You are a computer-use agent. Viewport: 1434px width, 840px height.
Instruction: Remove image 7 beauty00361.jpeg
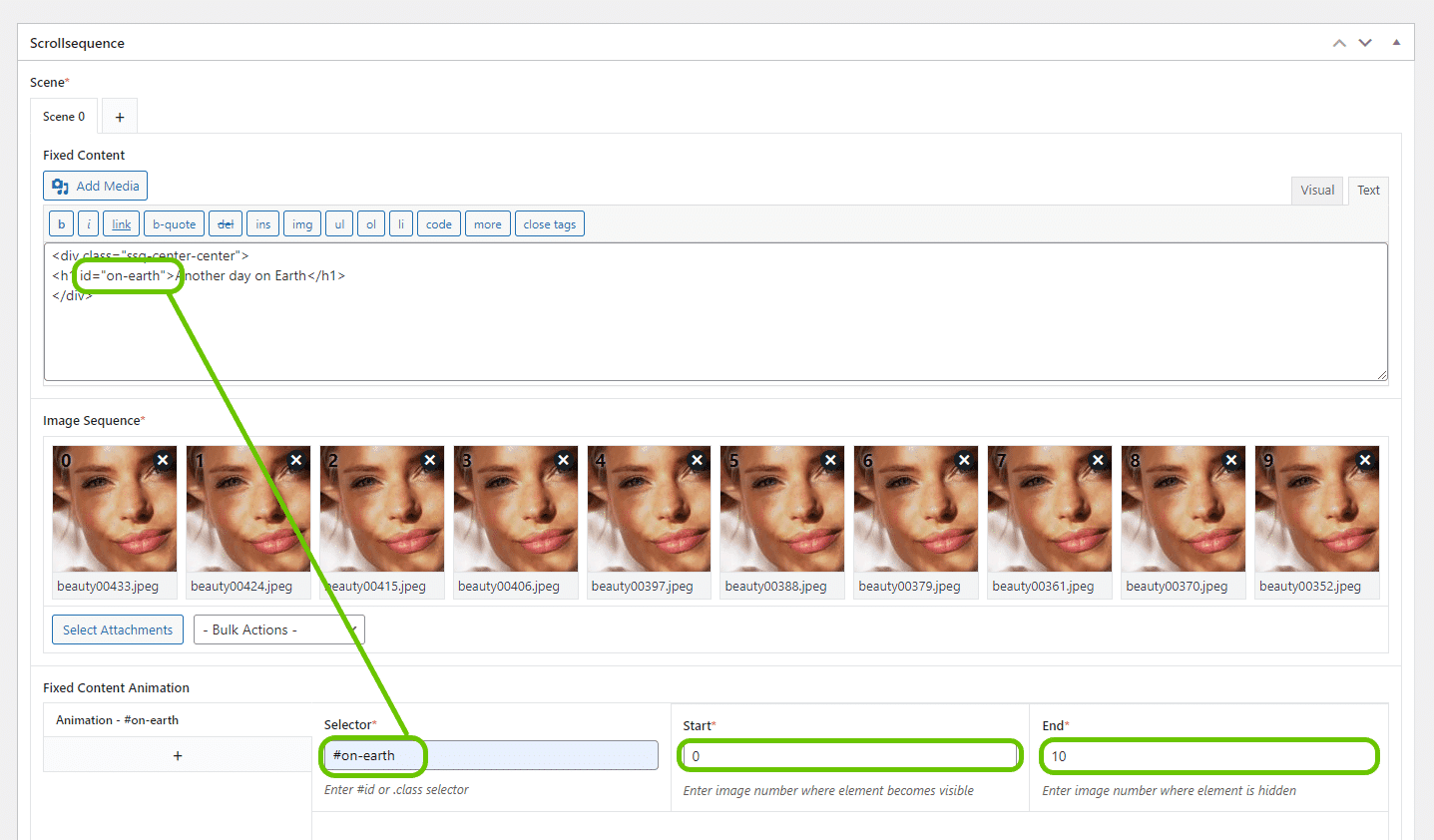click(x=1098, y=460)
